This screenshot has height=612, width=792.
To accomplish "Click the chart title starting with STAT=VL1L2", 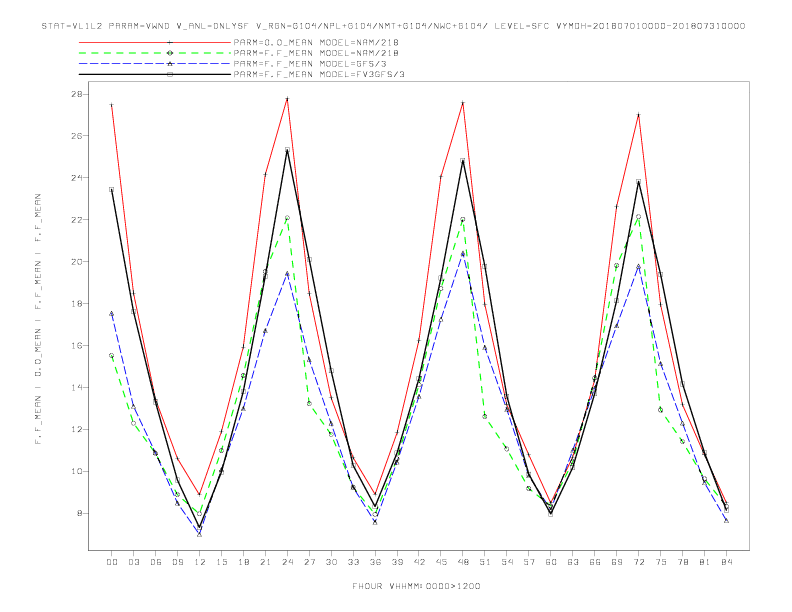I will coord(393,26).
